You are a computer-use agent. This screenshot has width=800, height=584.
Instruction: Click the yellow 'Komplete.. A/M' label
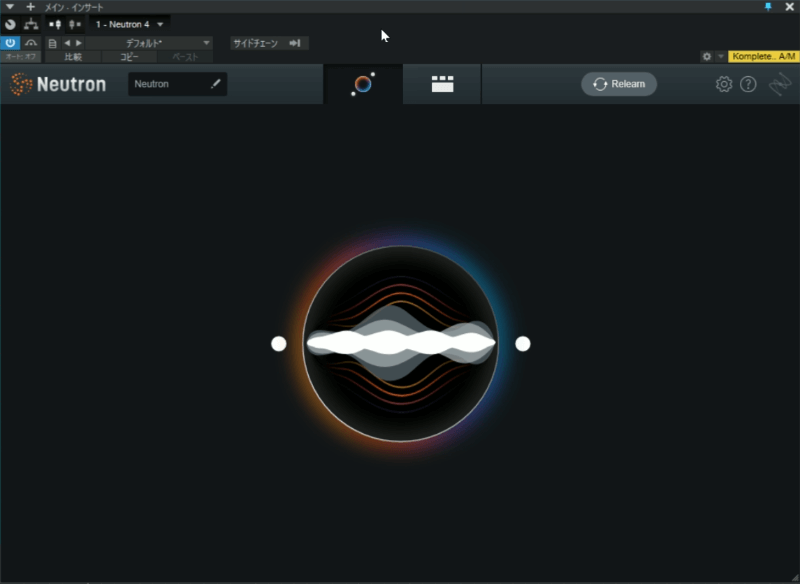[763, 57]
